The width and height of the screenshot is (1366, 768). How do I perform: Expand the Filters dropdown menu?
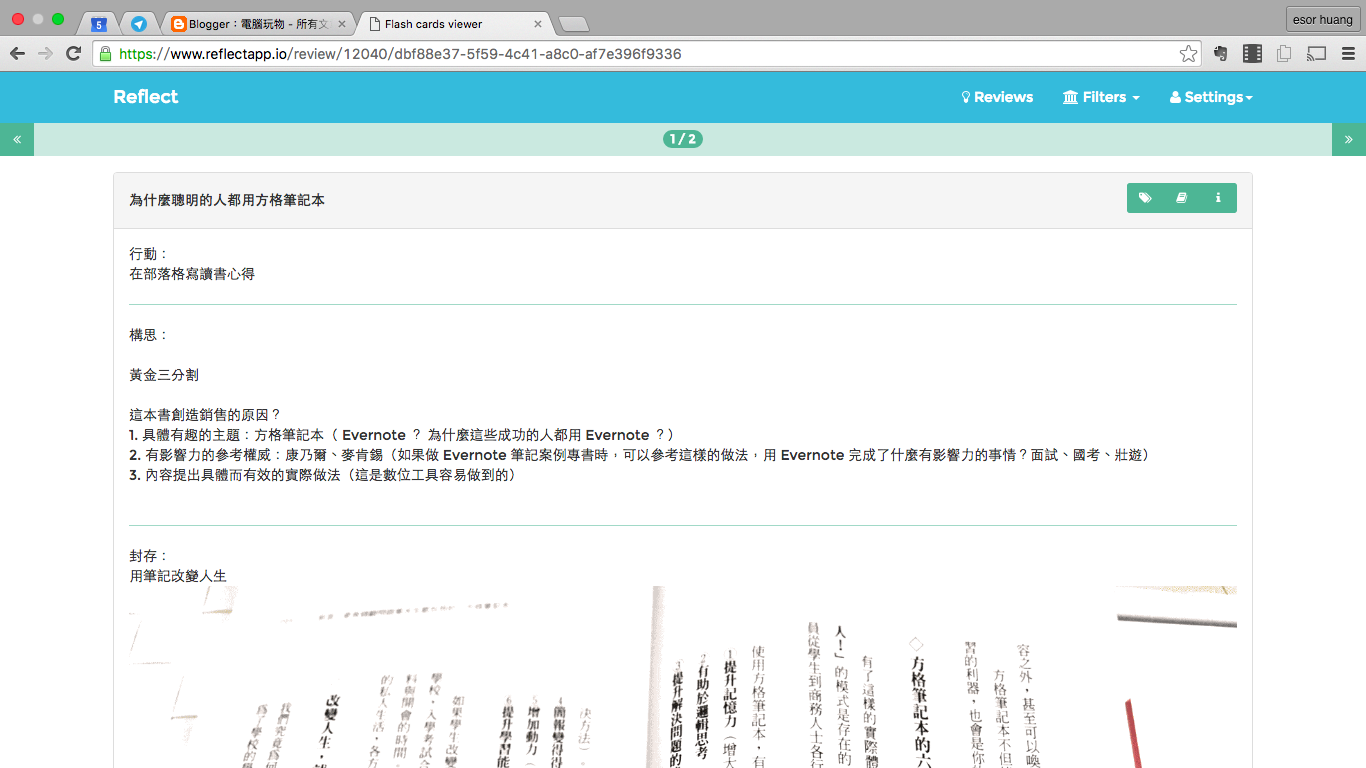(1101, 97)
